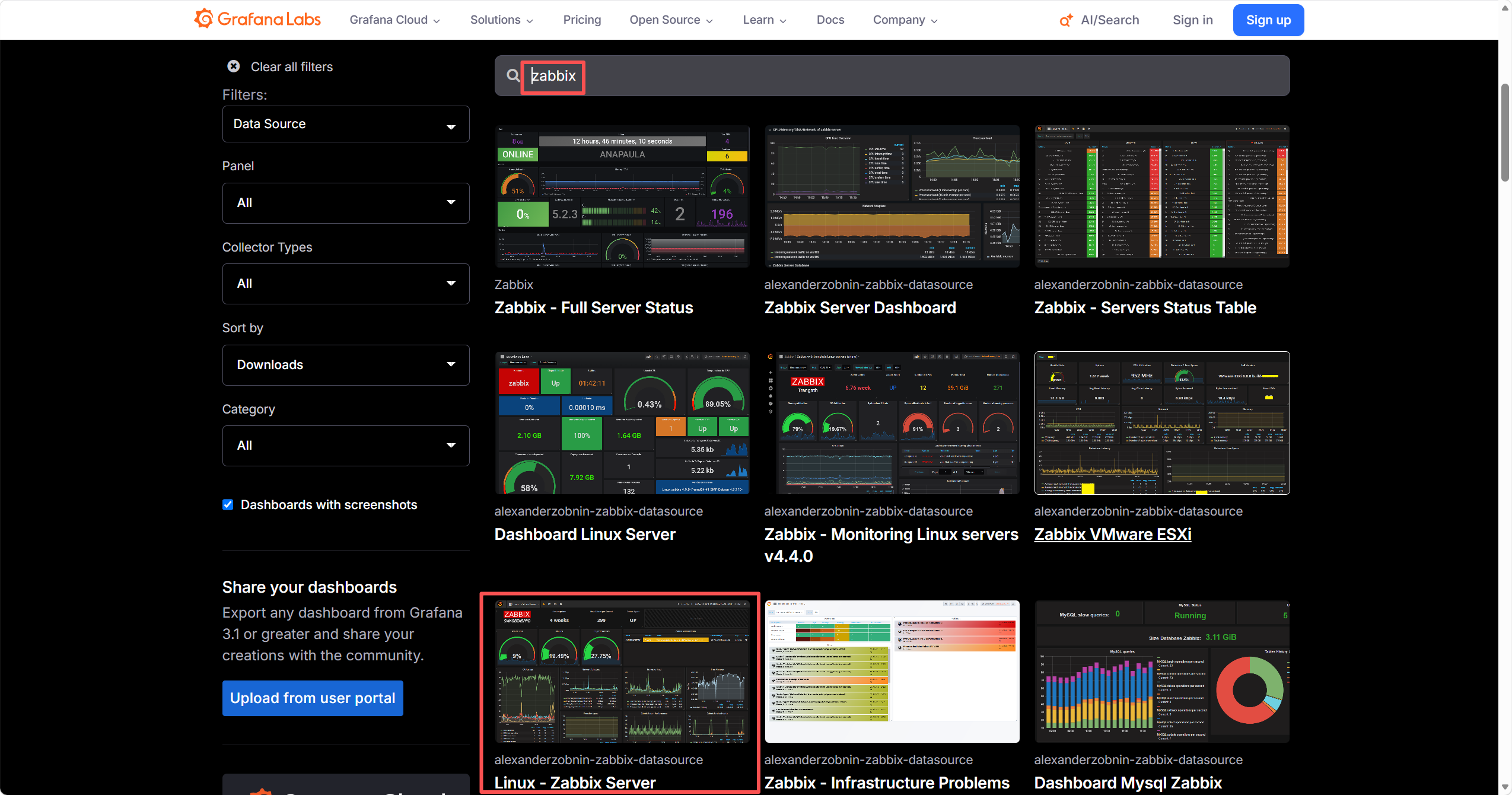This screenshot has height=795, width=1512.
Task: Open the Docs page
Action: (830, 20)
